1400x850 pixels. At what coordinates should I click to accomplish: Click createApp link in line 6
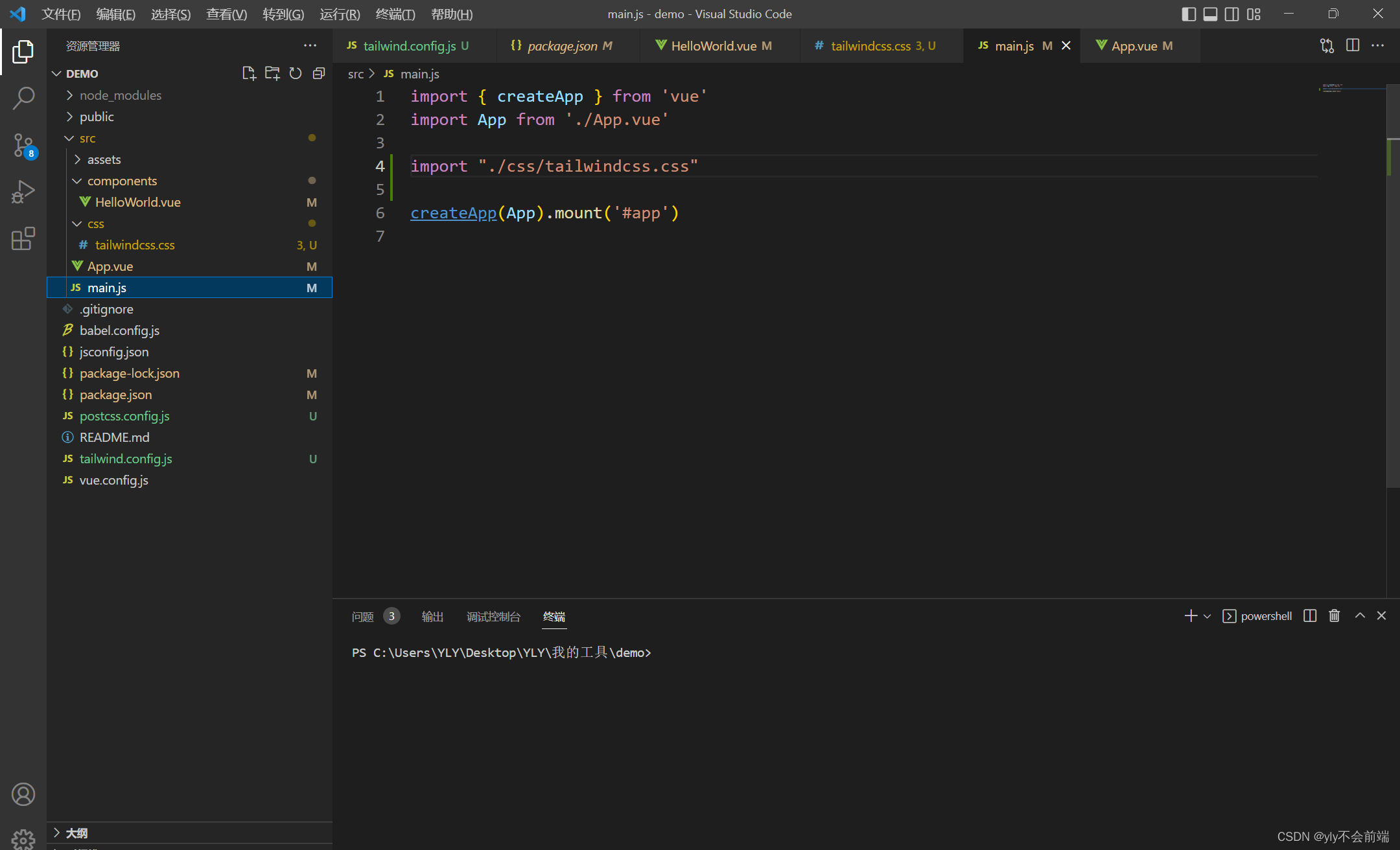click(453, 212)
